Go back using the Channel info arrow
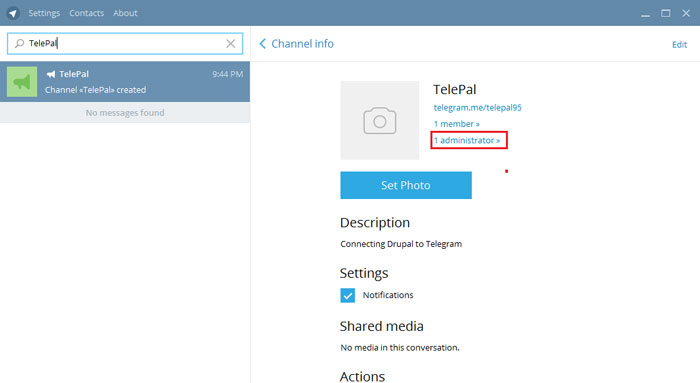Viewport: 700px width, 383px height. [x=262, y=44]
